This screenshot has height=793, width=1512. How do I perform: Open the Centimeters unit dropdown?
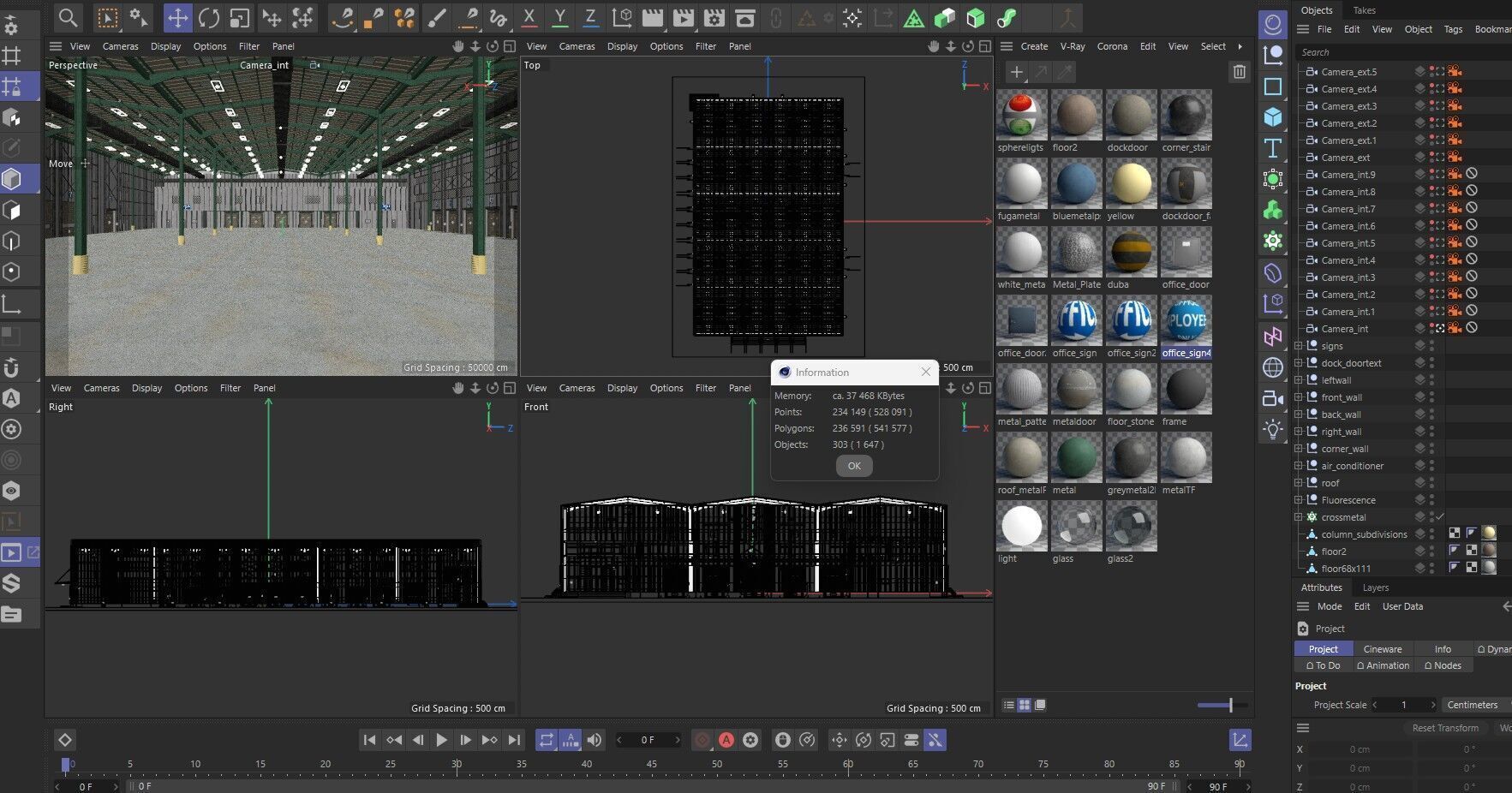click(1475, 705)
